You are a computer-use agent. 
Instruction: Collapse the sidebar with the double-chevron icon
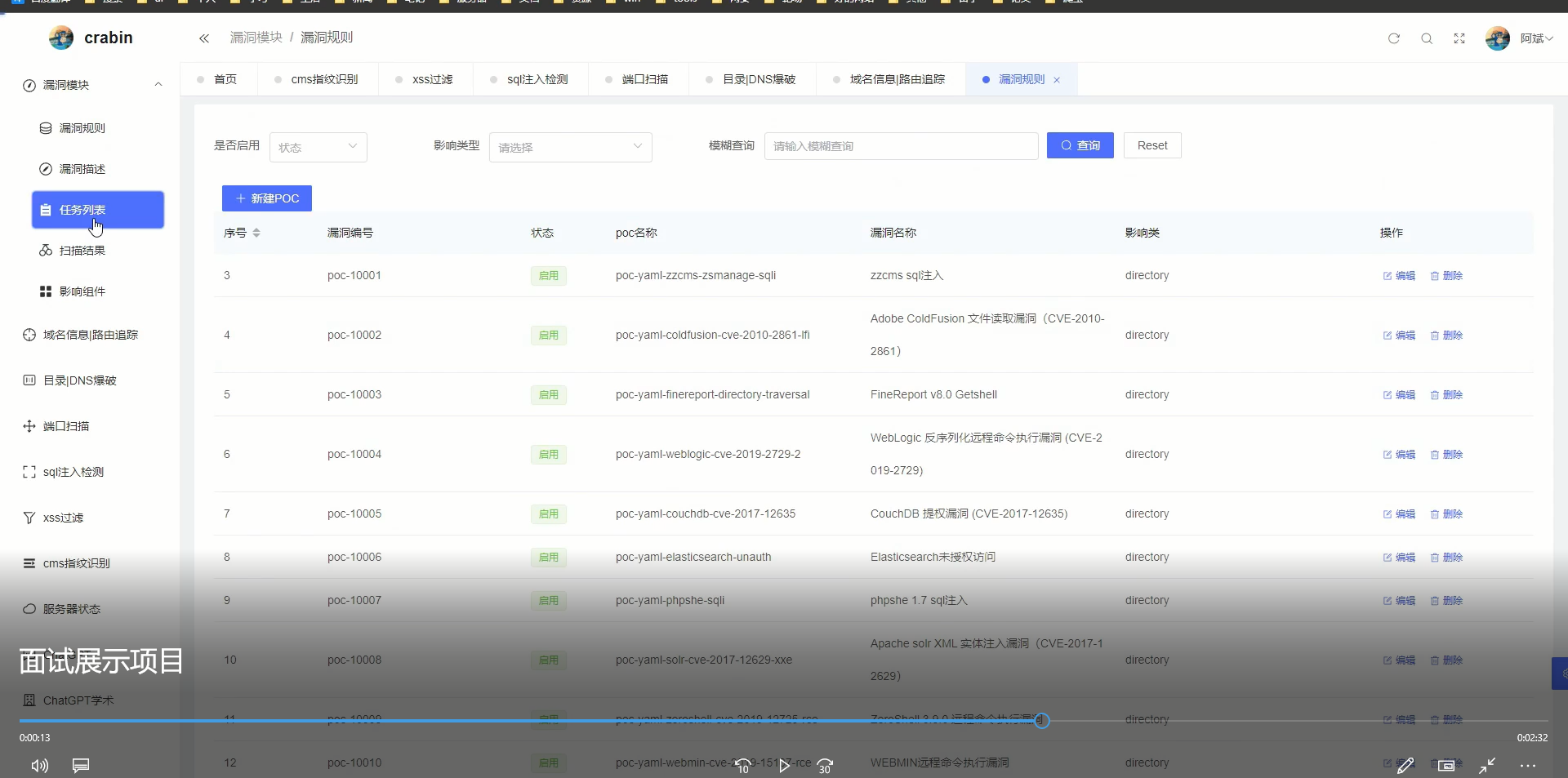coord(204,38)
